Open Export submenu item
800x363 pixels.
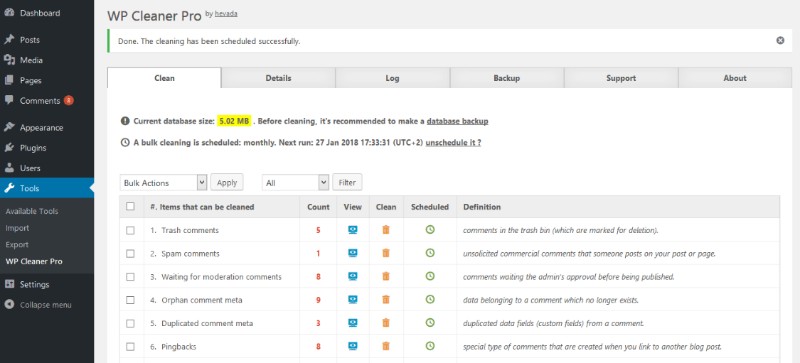pyautogui.click(x=17, y=245)
